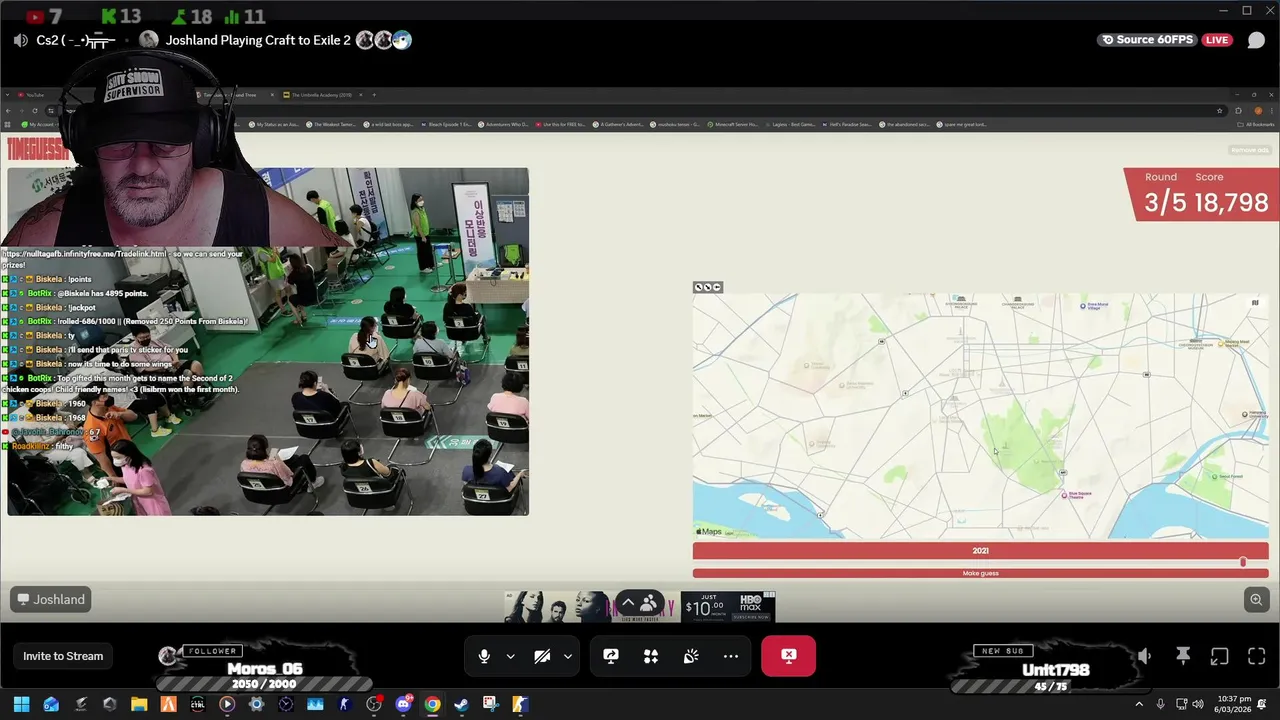The image size is (1280, 720).
Task: Open the activities launcher
Action: [x=651, y=656]
